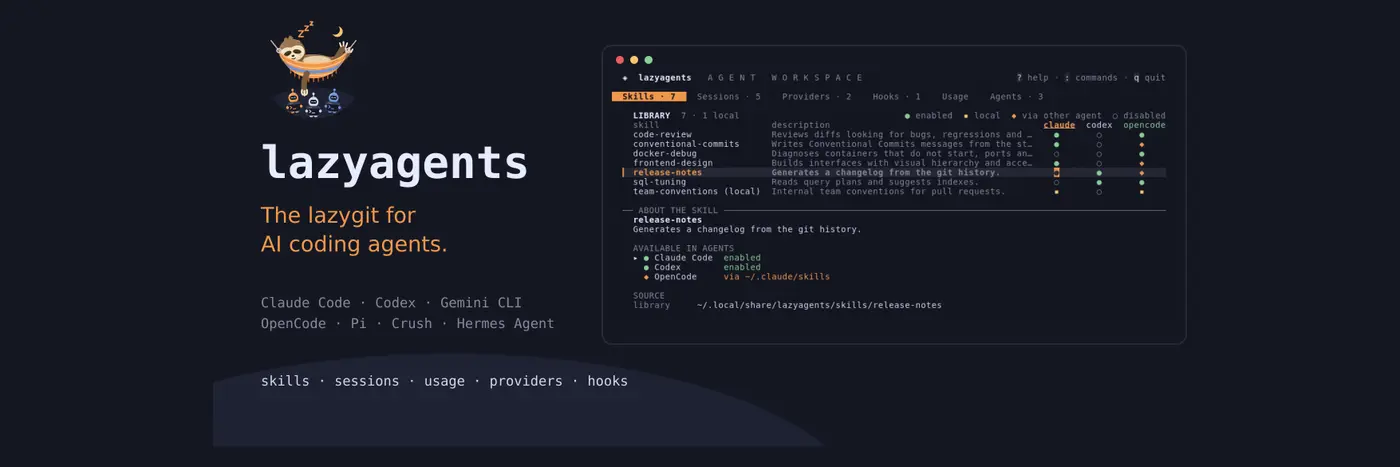
Task: Click green dot beside Codex agent
Action: click(x=647, y=268)
